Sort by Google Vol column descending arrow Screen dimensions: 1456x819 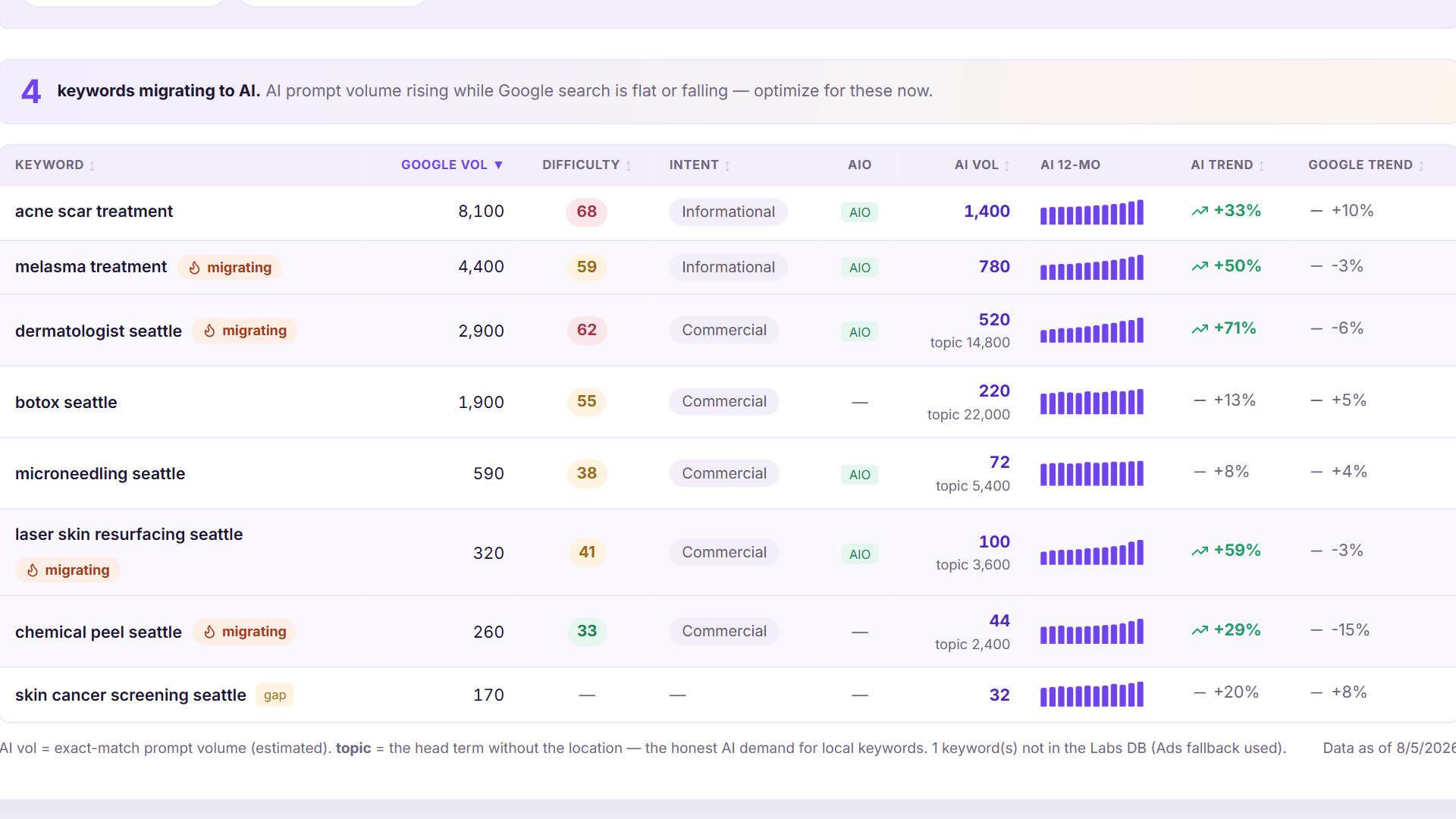(498, 165)
